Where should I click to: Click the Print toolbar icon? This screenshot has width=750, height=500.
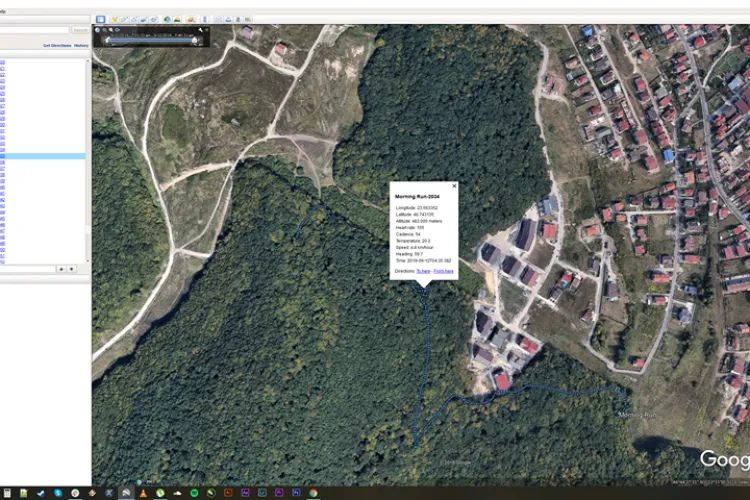[228, 19]
